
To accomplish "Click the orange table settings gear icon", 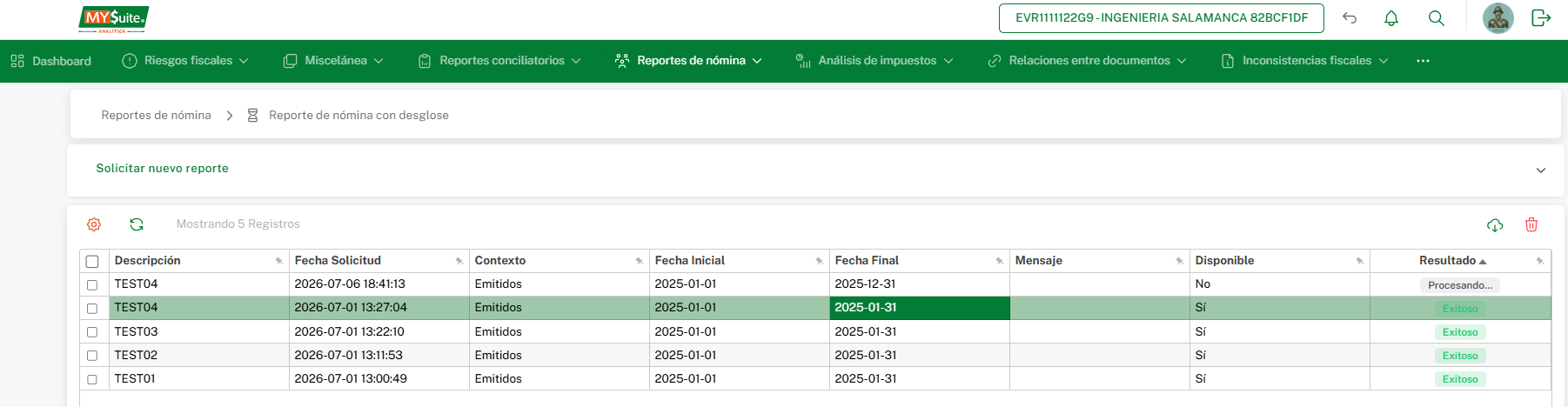I will click(94, 224).
